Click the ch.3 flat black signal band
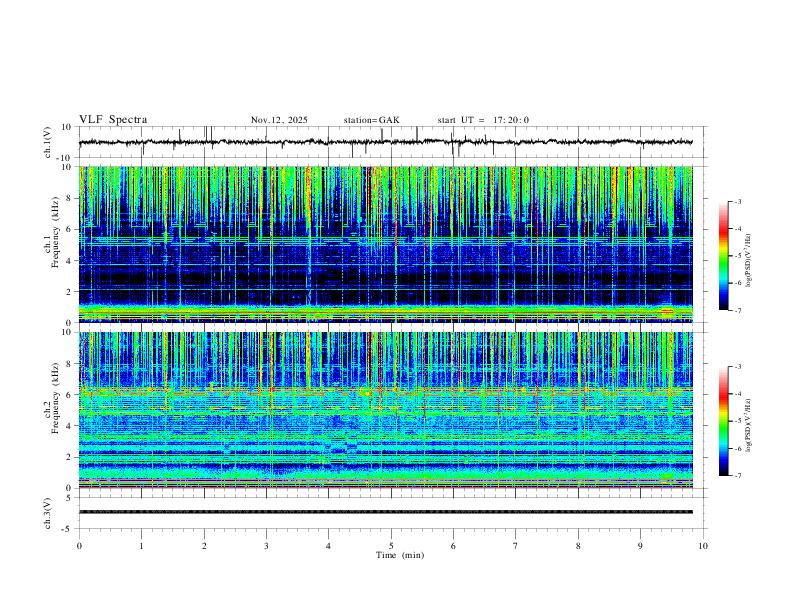The width and height of the screenshot is (792, 612). [386, 512]
